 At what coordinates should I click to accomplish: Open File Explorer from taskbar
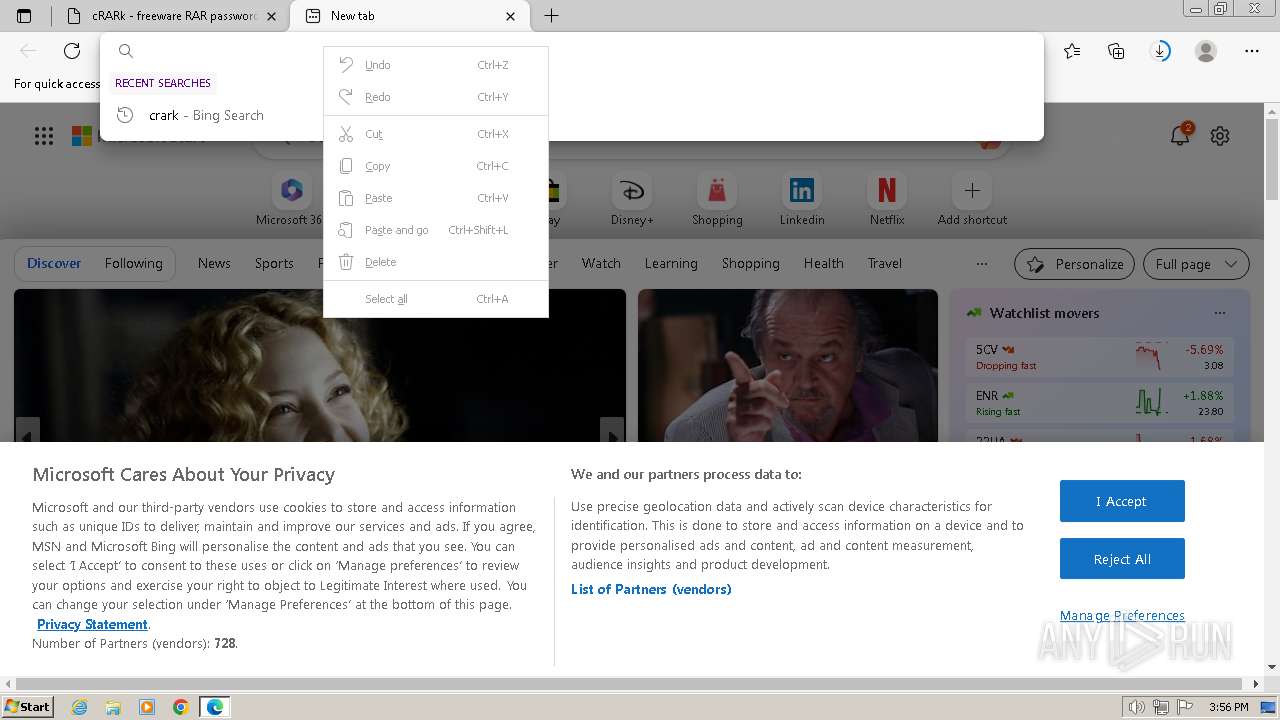click(113, 707)
